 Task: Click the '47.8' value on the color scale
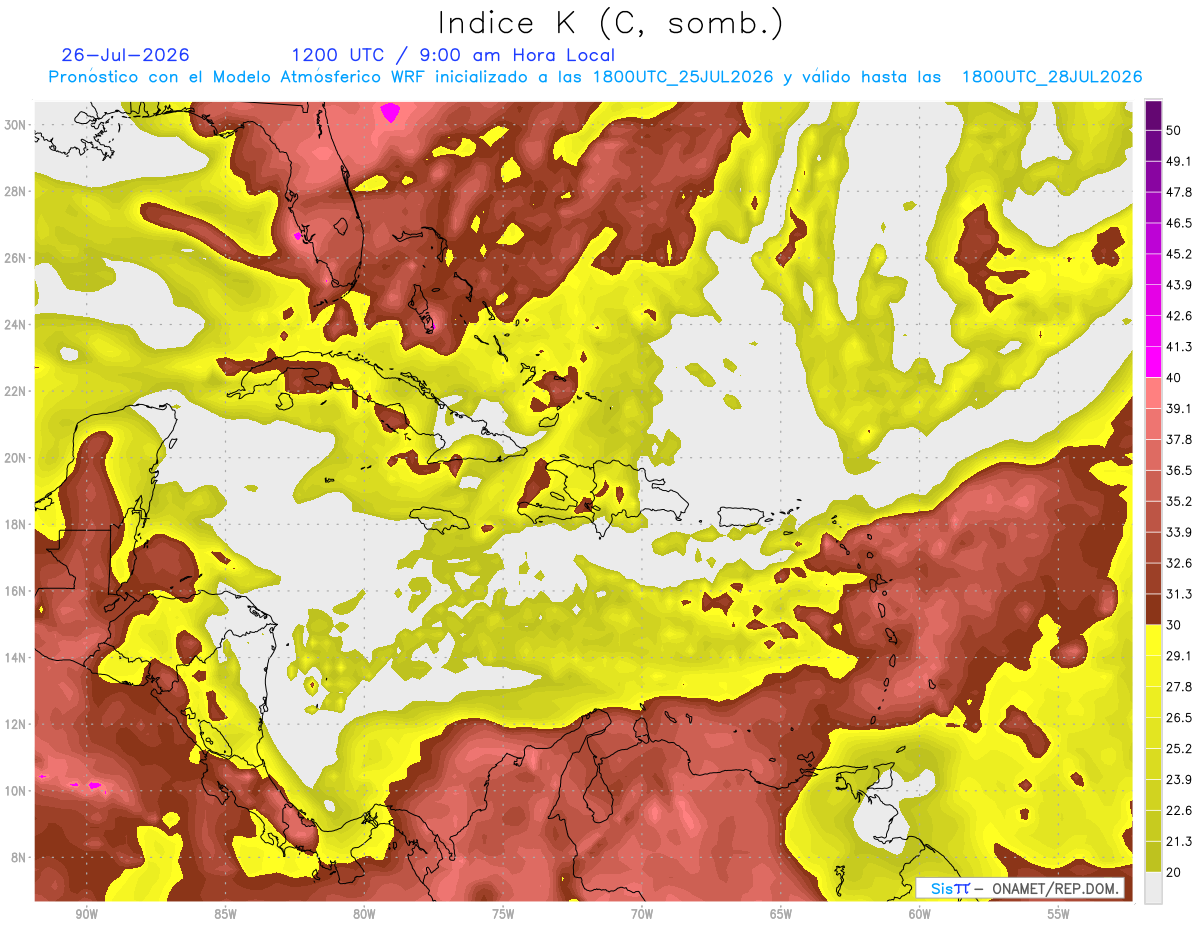(1178, 192)
